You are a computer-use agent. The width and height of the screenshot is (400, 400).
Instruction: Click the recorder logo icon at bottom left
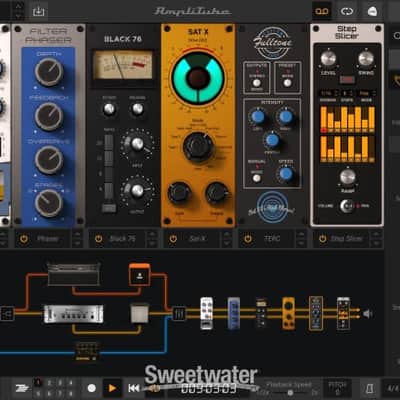pos(22,388)
